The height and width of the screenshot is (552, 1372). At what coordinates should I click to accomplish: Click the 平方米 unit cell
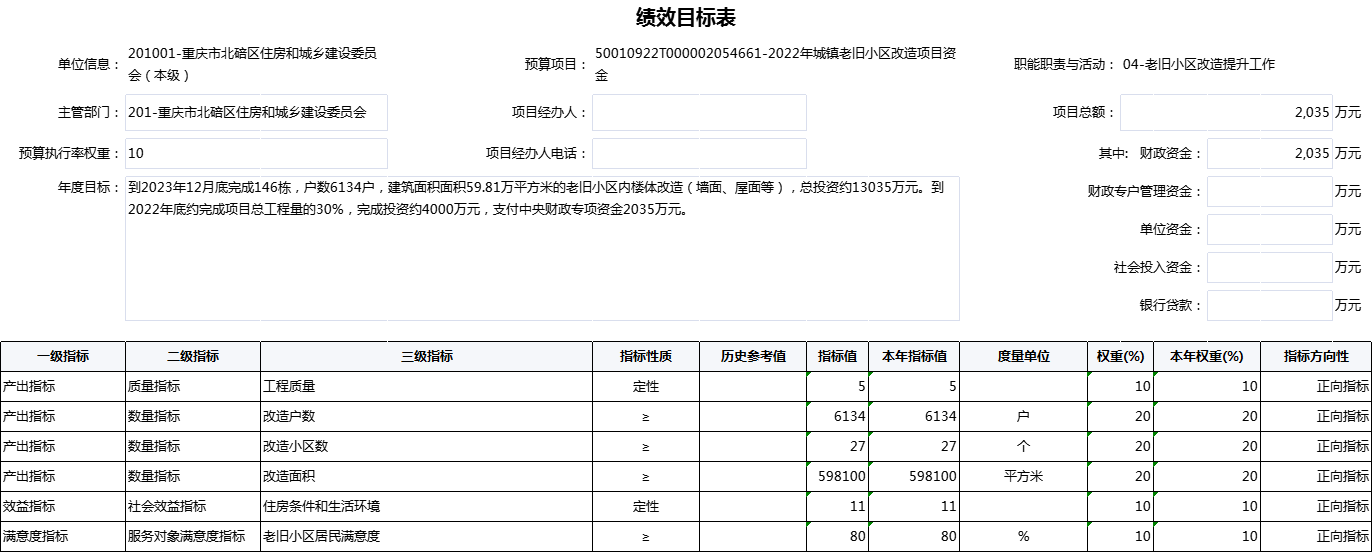[x=1023, y=476]
